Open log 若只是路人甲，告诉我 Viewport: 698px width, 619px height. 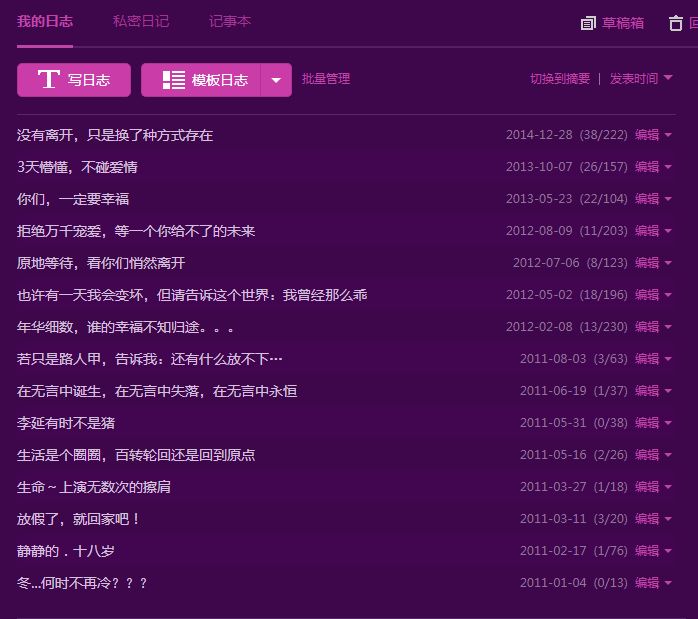click(150, 359)
